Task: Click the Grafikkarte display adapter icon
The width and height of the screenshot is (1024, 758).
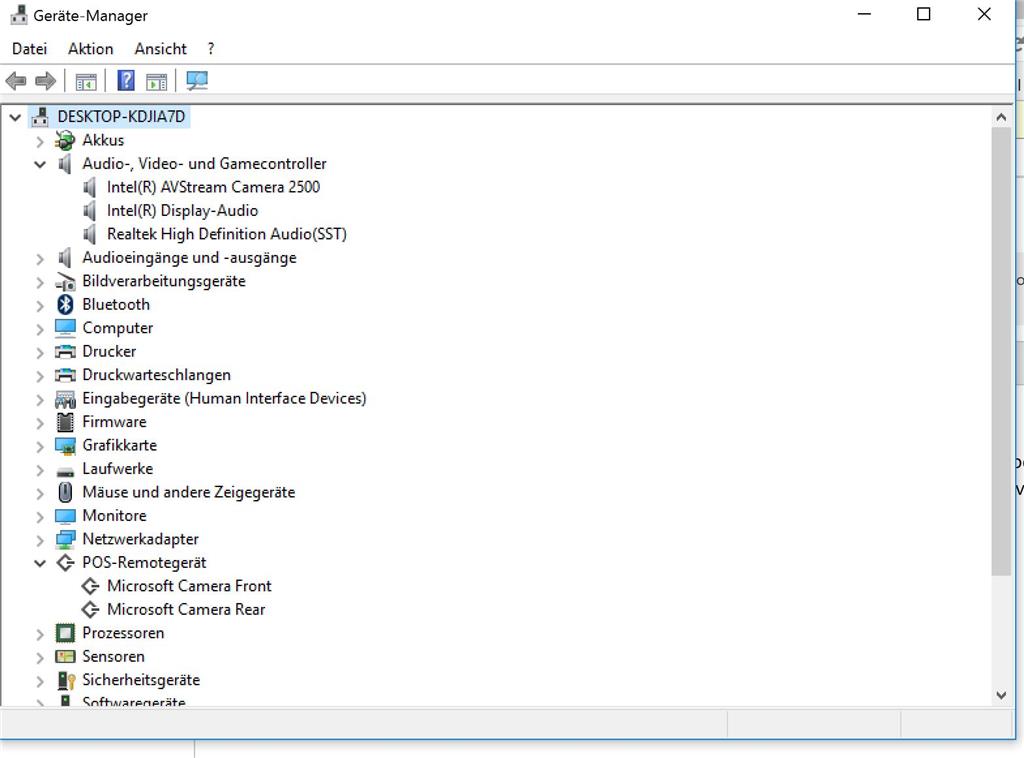Action: tap(65, 446)
